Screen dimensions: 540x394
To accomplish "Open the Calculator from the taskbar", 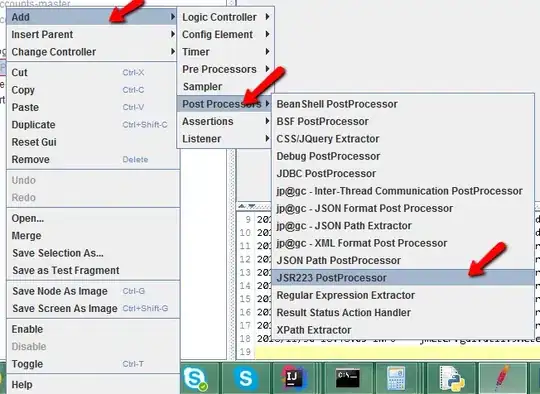I will coord(396,378).
